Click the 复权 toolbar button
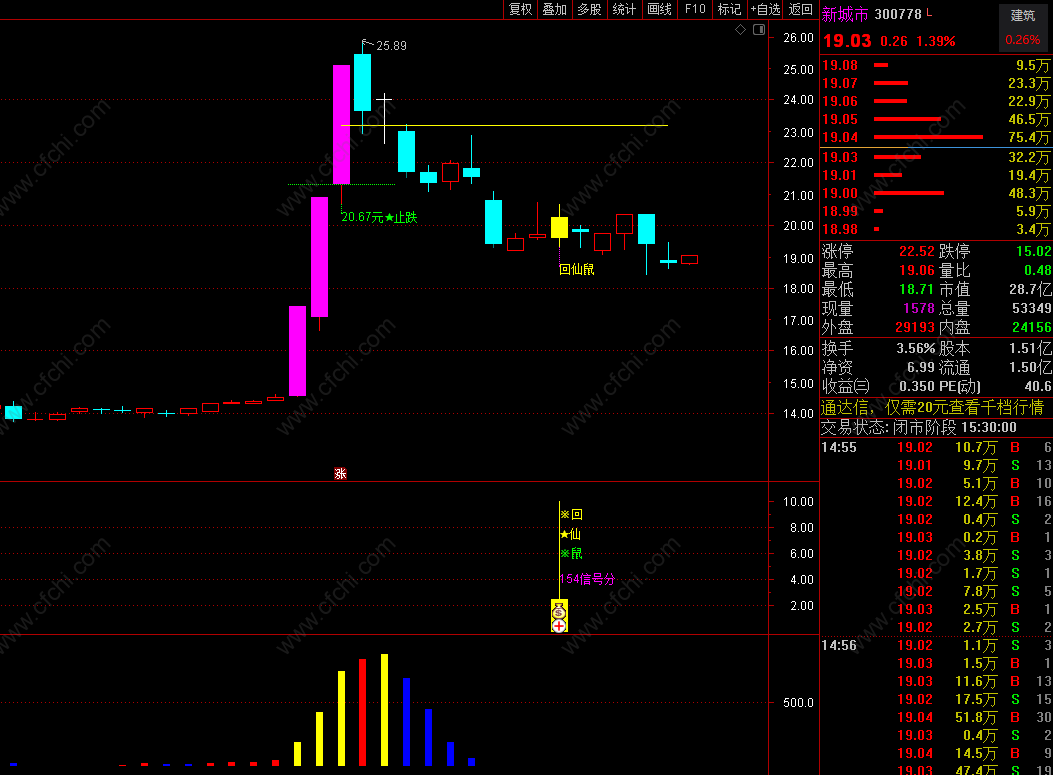 [520, 9]
